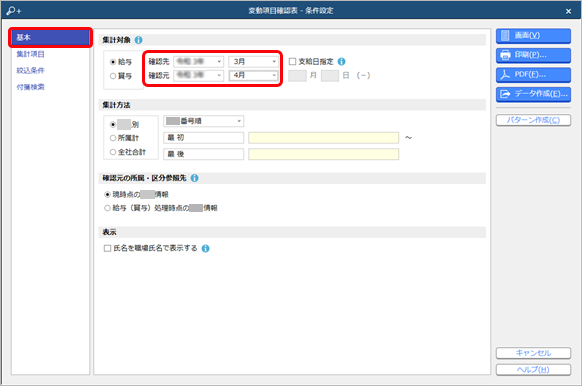Choose the 別 aggregation radio option
The width and height of the screenshot is (582, 386).
click(x=113, y=124)
